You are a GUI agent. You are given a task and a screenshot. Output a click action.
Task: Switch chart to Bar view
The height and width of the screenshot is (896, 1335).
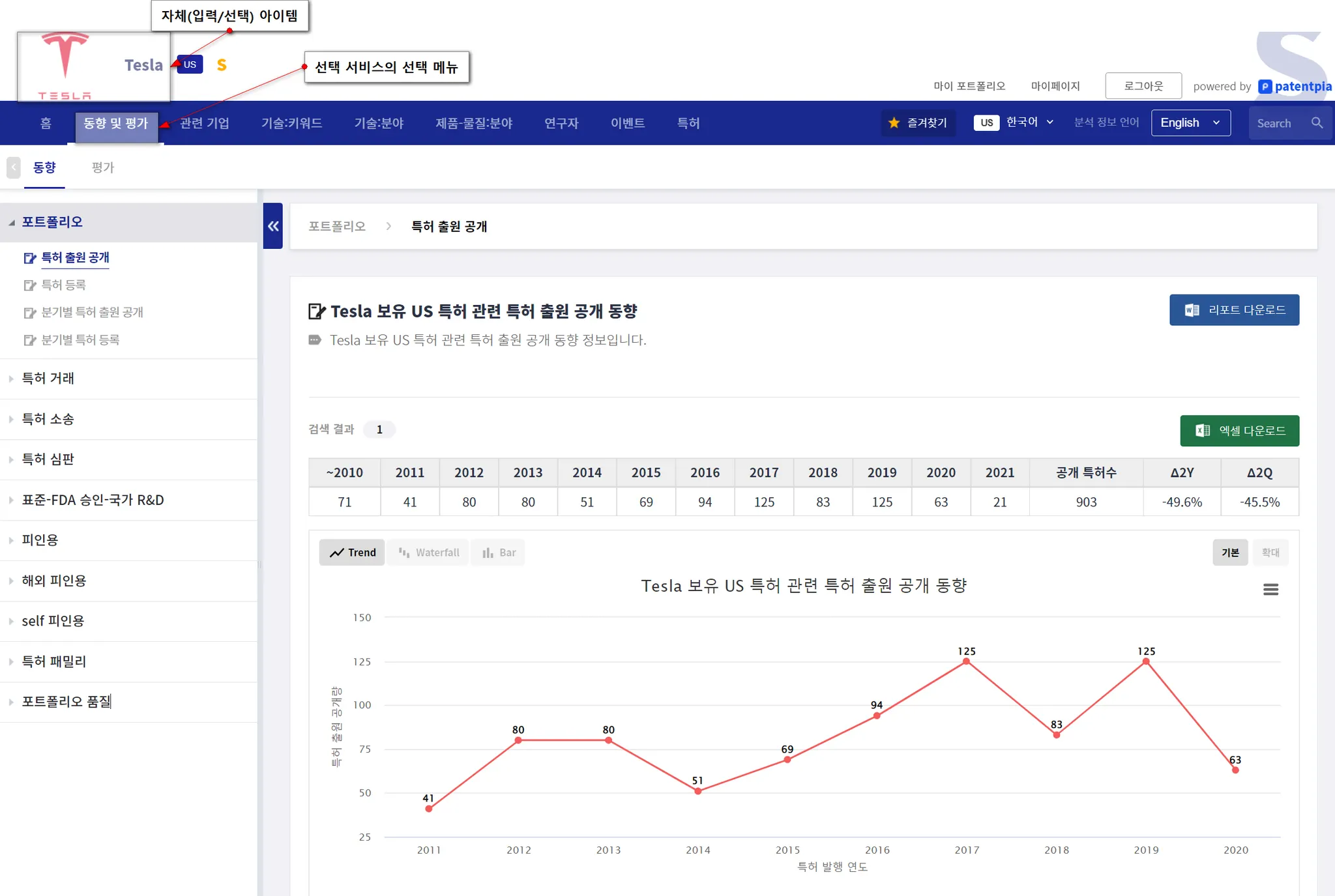[x=499, y=553]
